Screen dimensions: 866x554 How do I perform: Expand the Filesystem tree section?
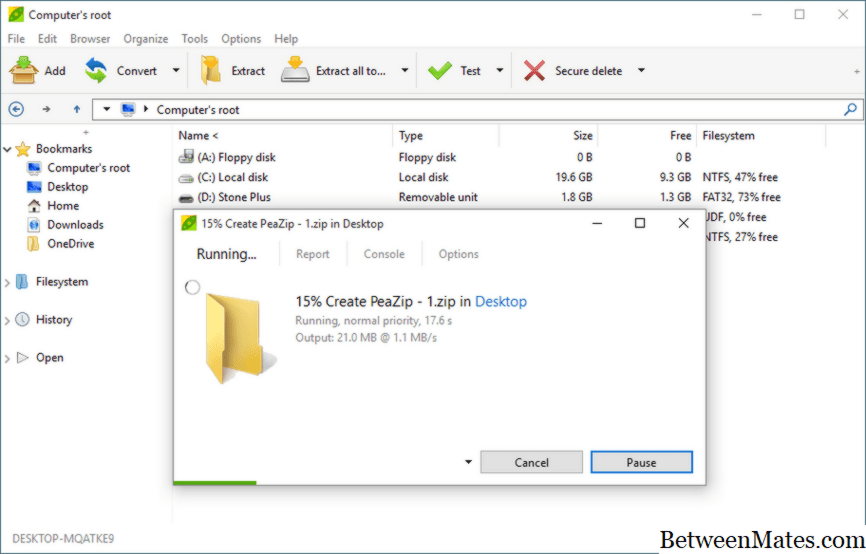[x=7, y=282]
